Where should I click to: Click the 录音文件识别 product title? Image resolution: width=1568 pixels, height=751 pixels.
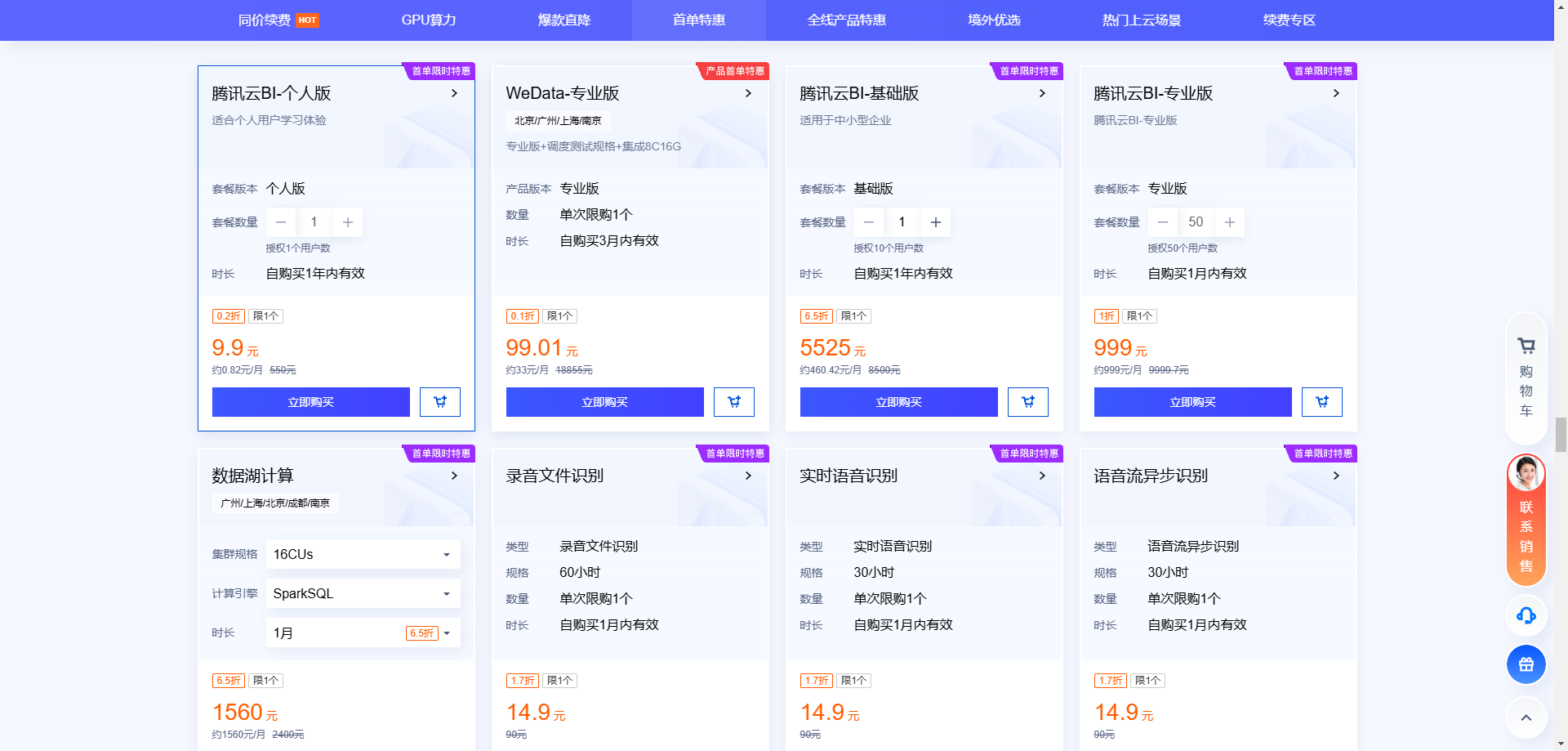555,476
